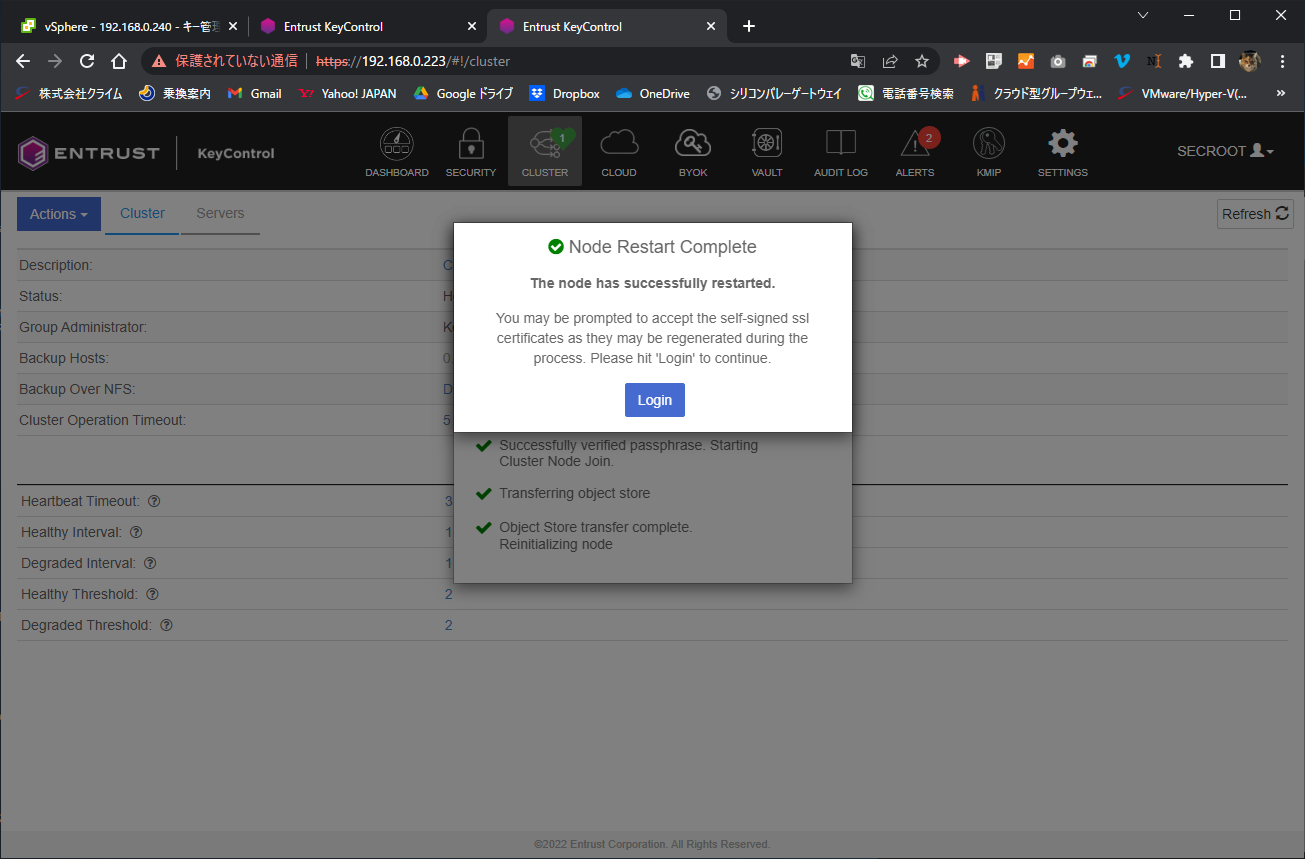Click the Heartbeat Timeout label

(x=80, y=501)
